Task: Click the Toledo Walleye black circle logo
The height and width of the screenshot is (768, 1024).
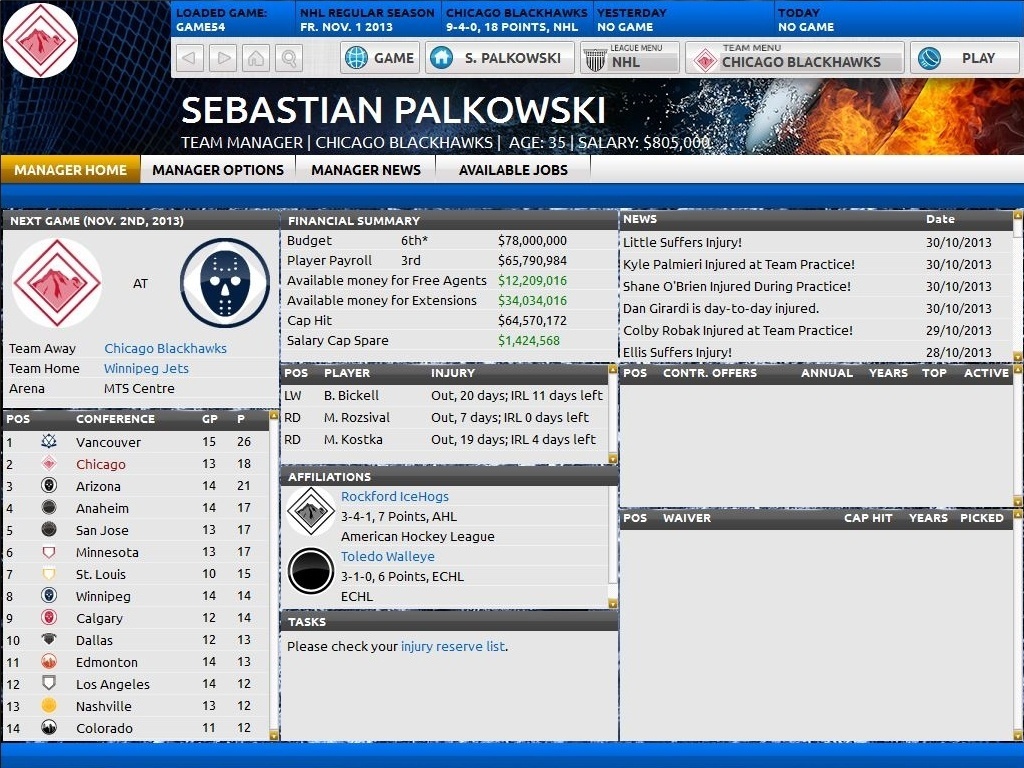Action: coord(311,571)
